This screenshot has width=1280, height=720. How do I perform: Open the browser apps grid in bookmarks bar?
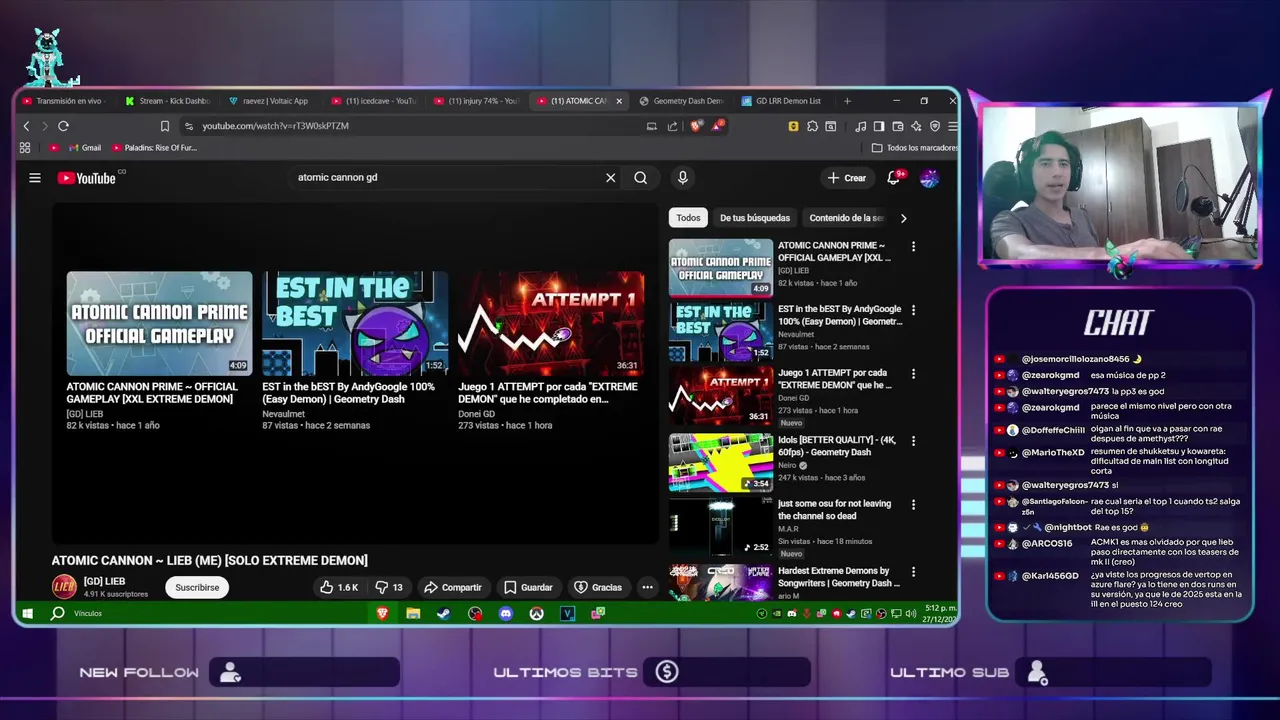click(x=25, y=148)
